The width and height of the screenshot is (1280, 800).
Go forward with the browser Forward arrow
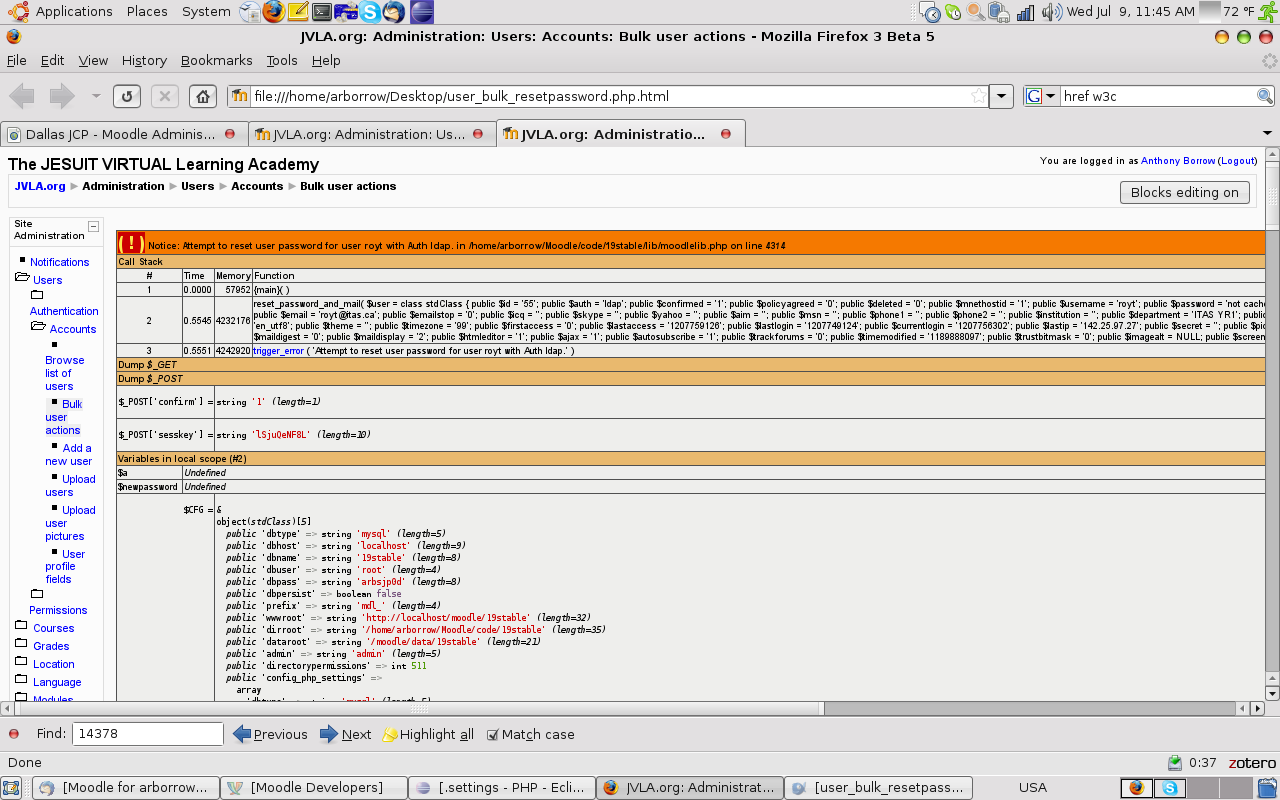pos(62,96)
